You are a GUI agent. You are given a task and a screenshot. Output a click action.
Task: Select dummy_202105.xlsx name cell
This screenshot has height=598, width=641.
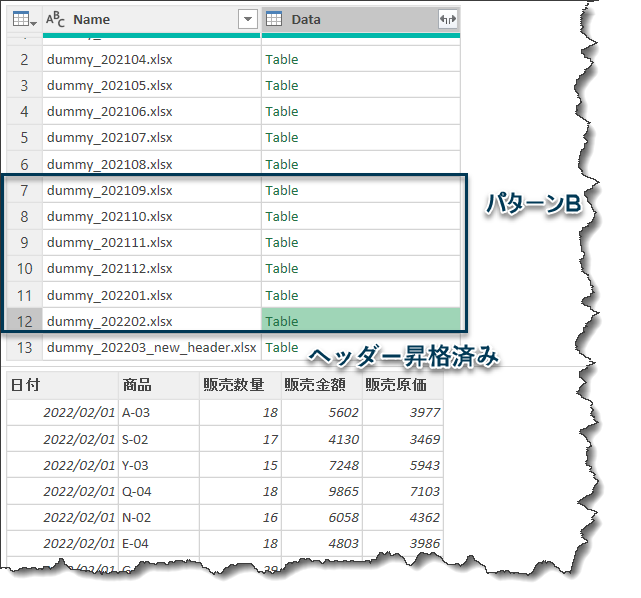pyautogui.click(x=152, y=85)
